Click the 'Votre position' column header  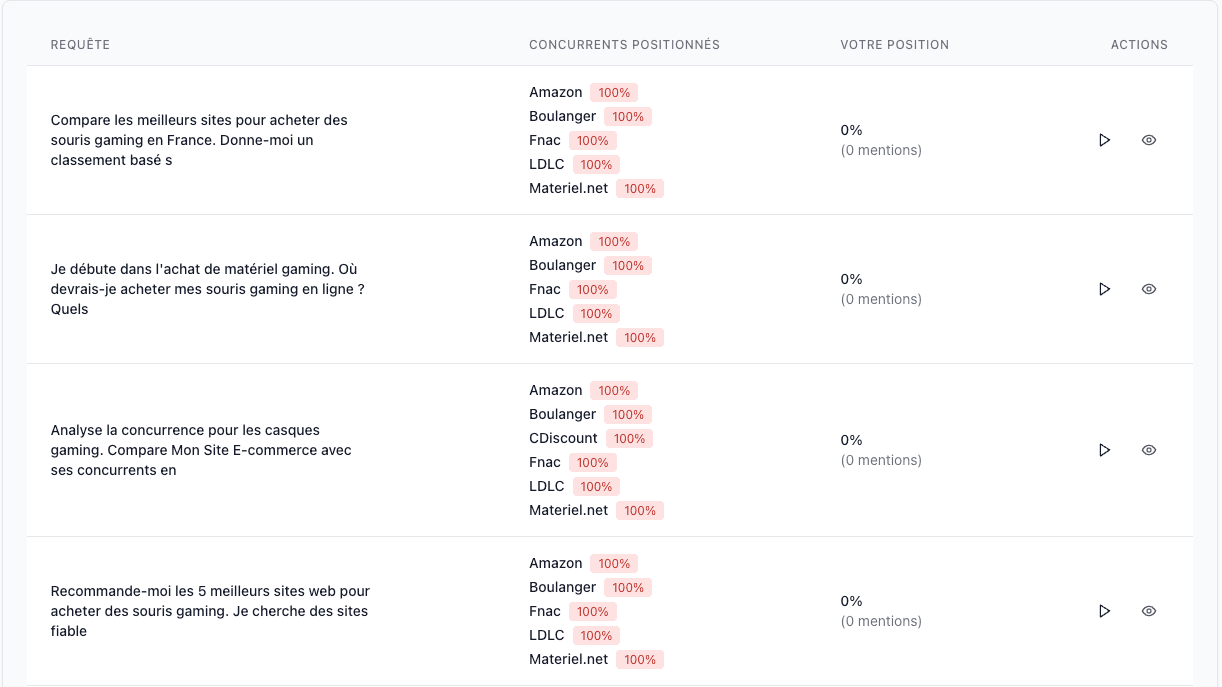tap(894, 45)
